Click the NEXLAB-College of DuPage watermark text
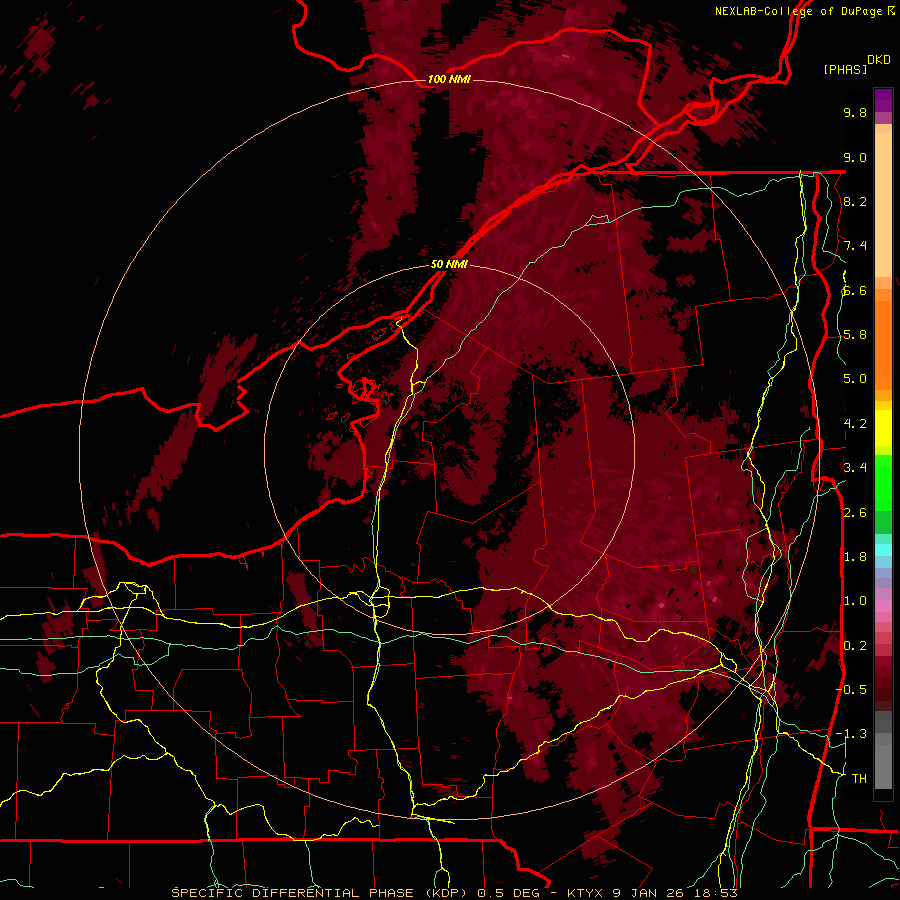The width and height of the screenshot is (900, 900). click(800, 11)
